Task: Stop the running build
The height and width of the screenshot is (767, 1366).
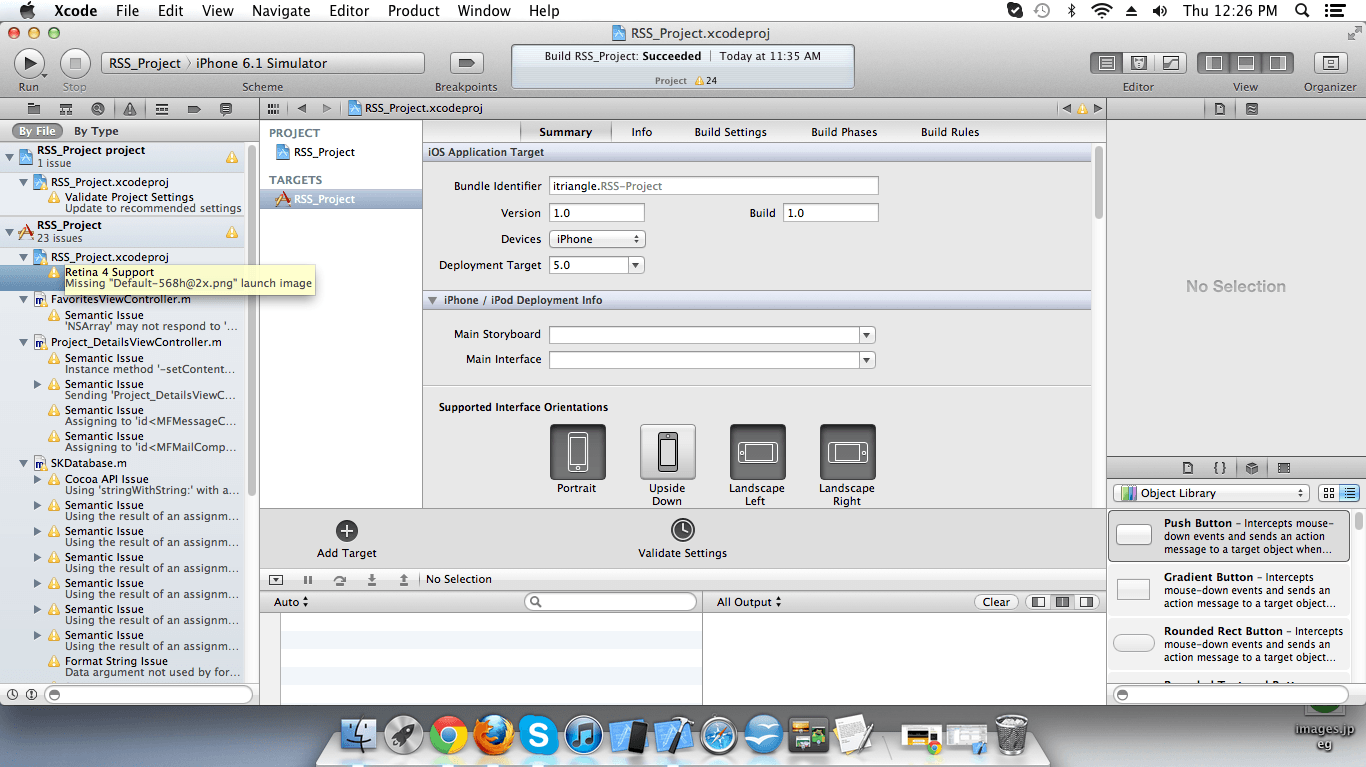Action: click(x=75, y=63)
